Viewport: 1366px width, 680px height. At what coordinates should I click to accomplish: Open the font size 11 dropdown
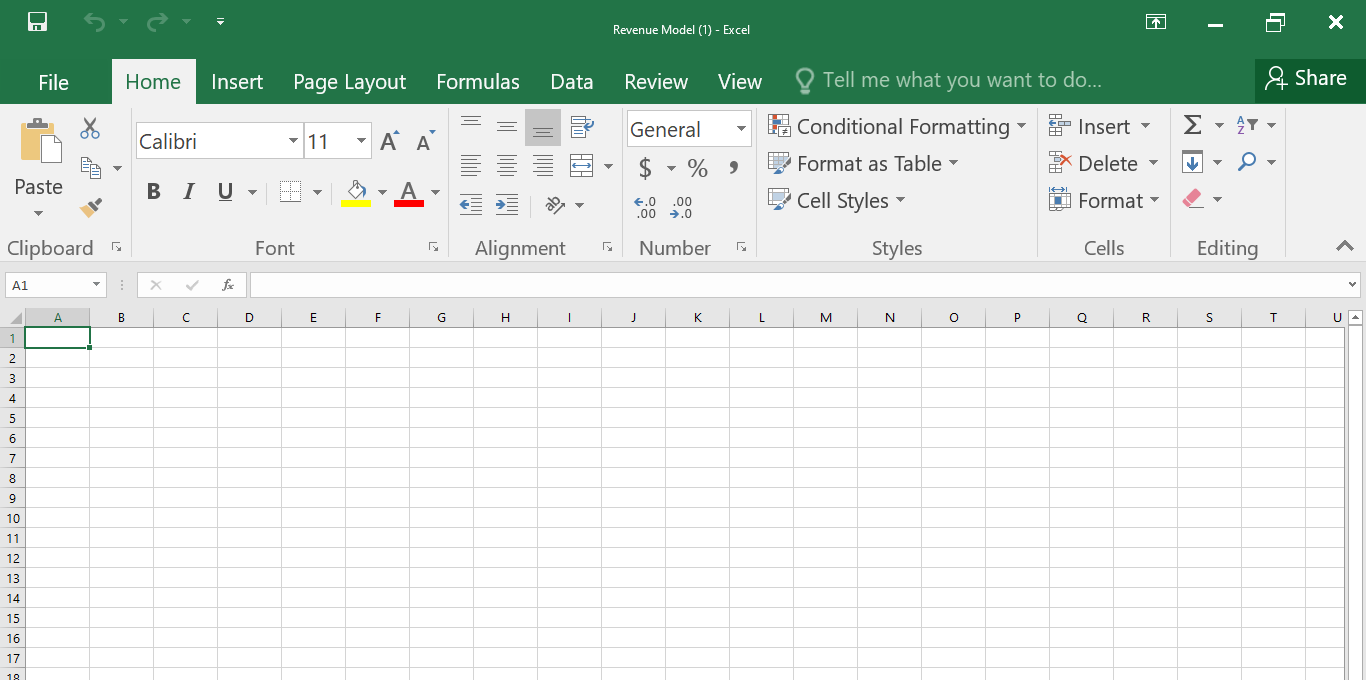pos(362,141)
